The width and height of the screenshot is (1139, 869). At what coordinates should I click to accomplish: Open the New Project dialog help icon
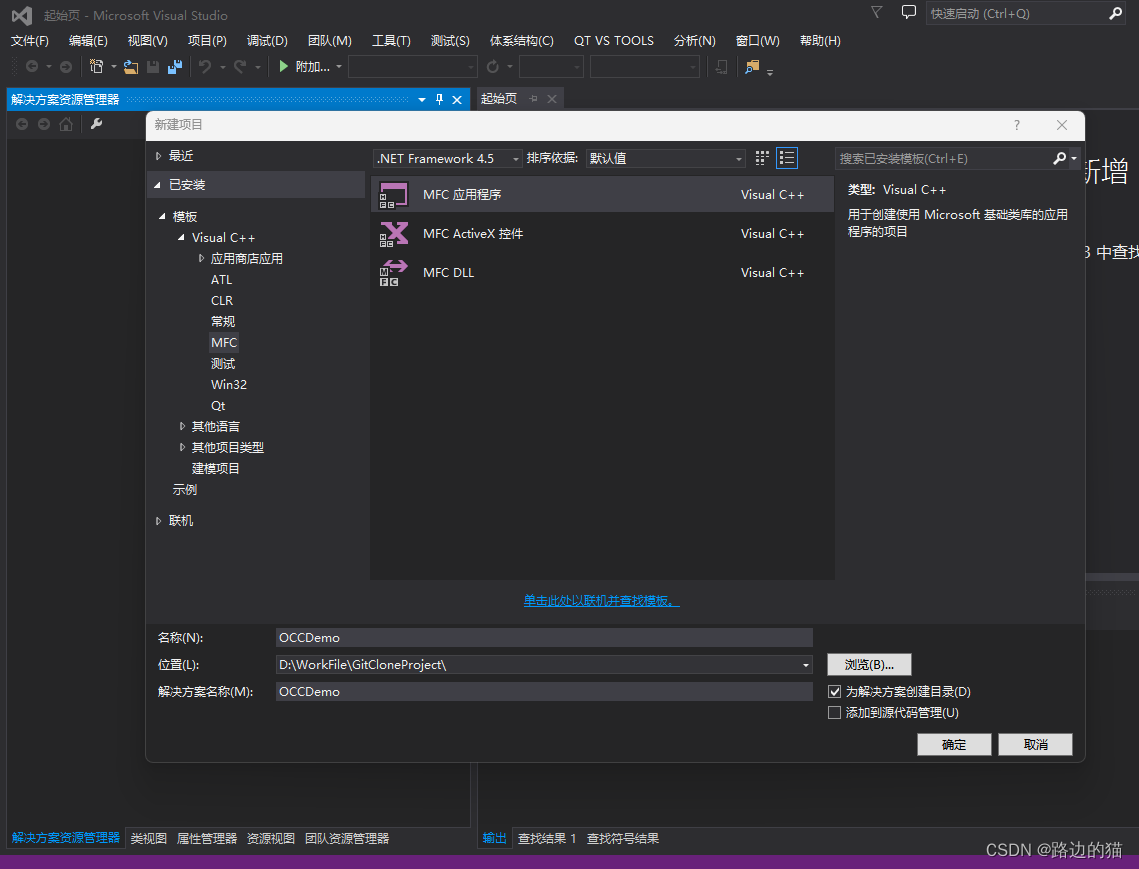(1017, 125)
